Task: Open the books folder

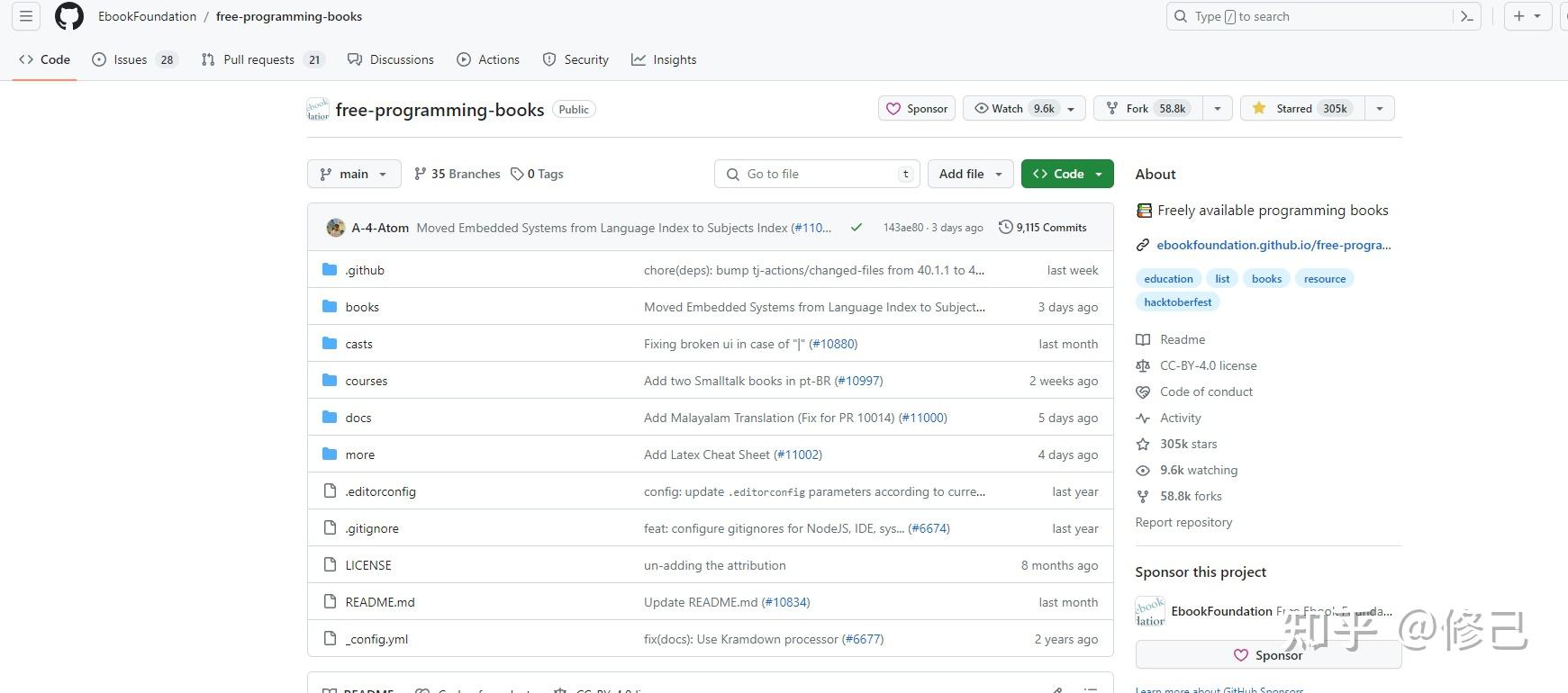Action: (x=362, y=307)
